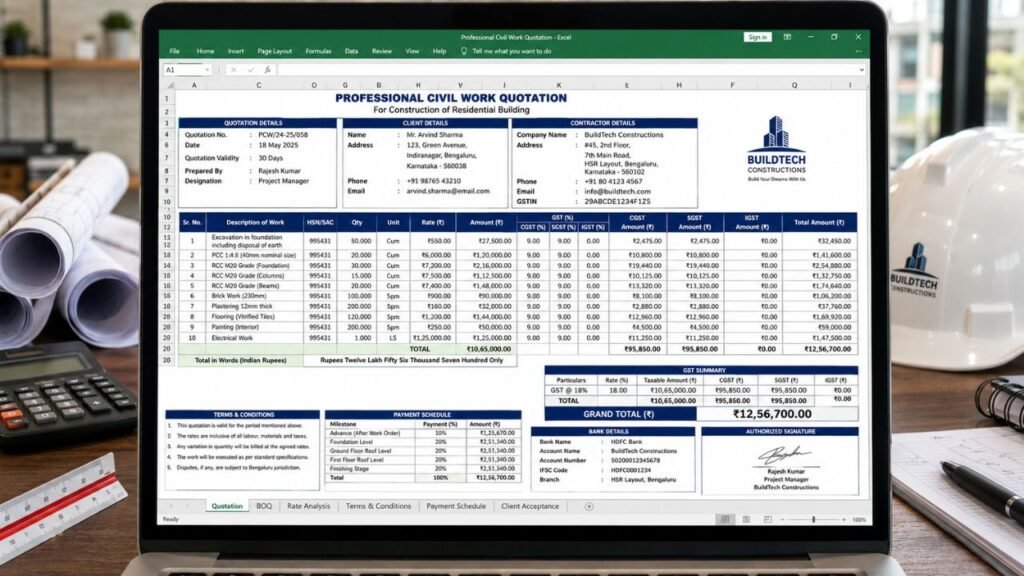Open the Formulas ribbon tab

click(318, 51)
